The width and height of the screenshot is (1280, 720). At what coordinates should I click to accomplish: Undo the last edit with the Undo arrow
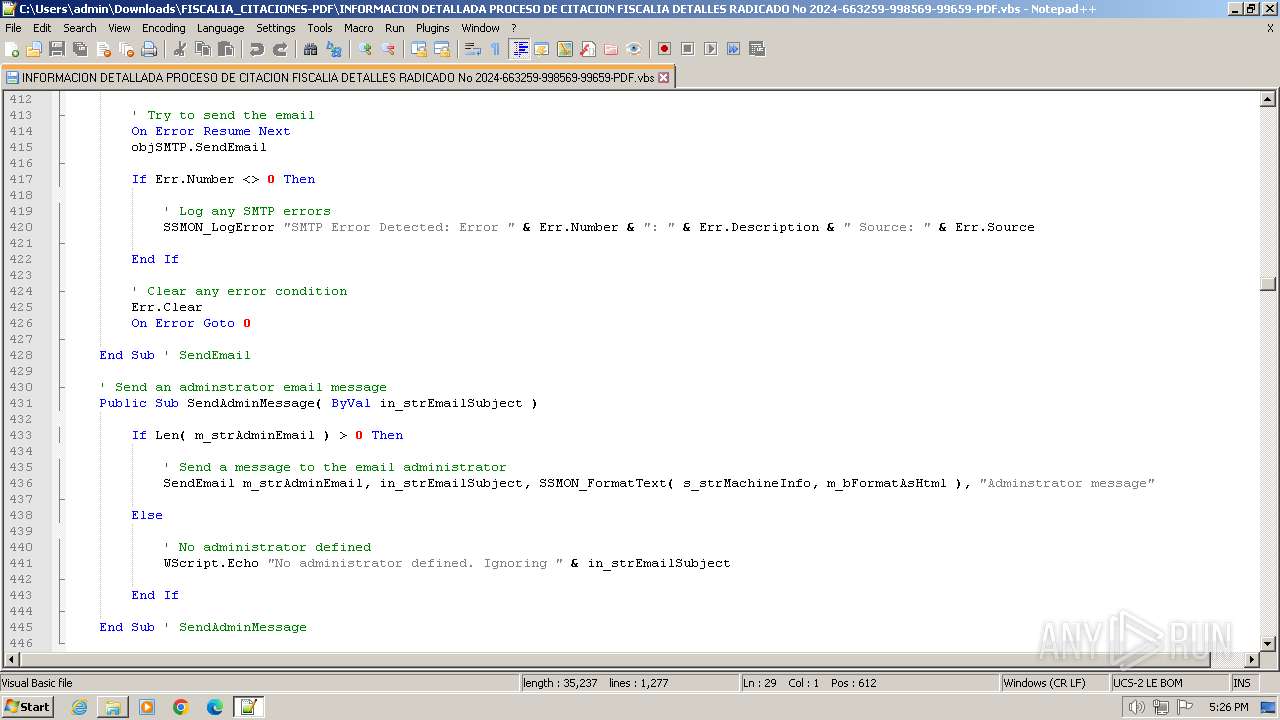click(x=257, y=49)
